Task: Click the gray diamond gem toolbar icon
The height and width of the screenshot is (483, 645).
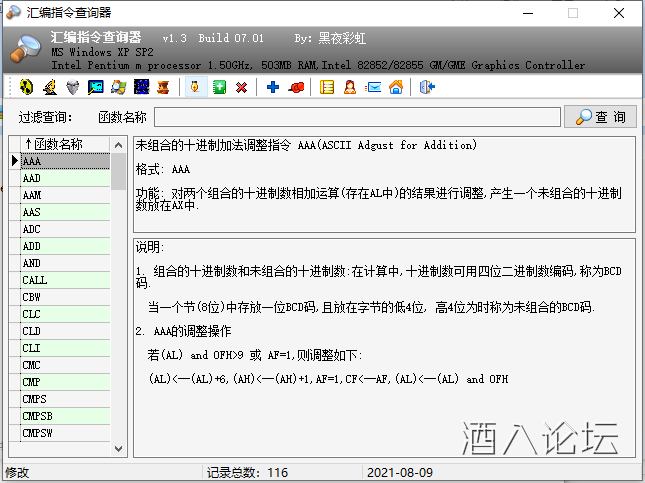Action: tap(73, 87)
